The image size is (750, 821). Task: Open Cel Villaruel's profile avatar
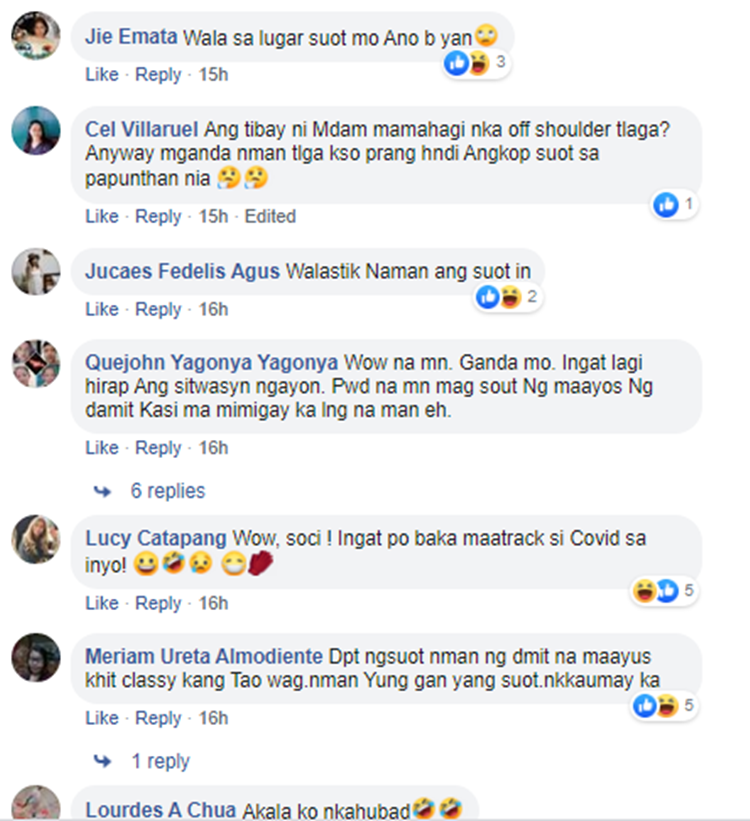(36, 130)
